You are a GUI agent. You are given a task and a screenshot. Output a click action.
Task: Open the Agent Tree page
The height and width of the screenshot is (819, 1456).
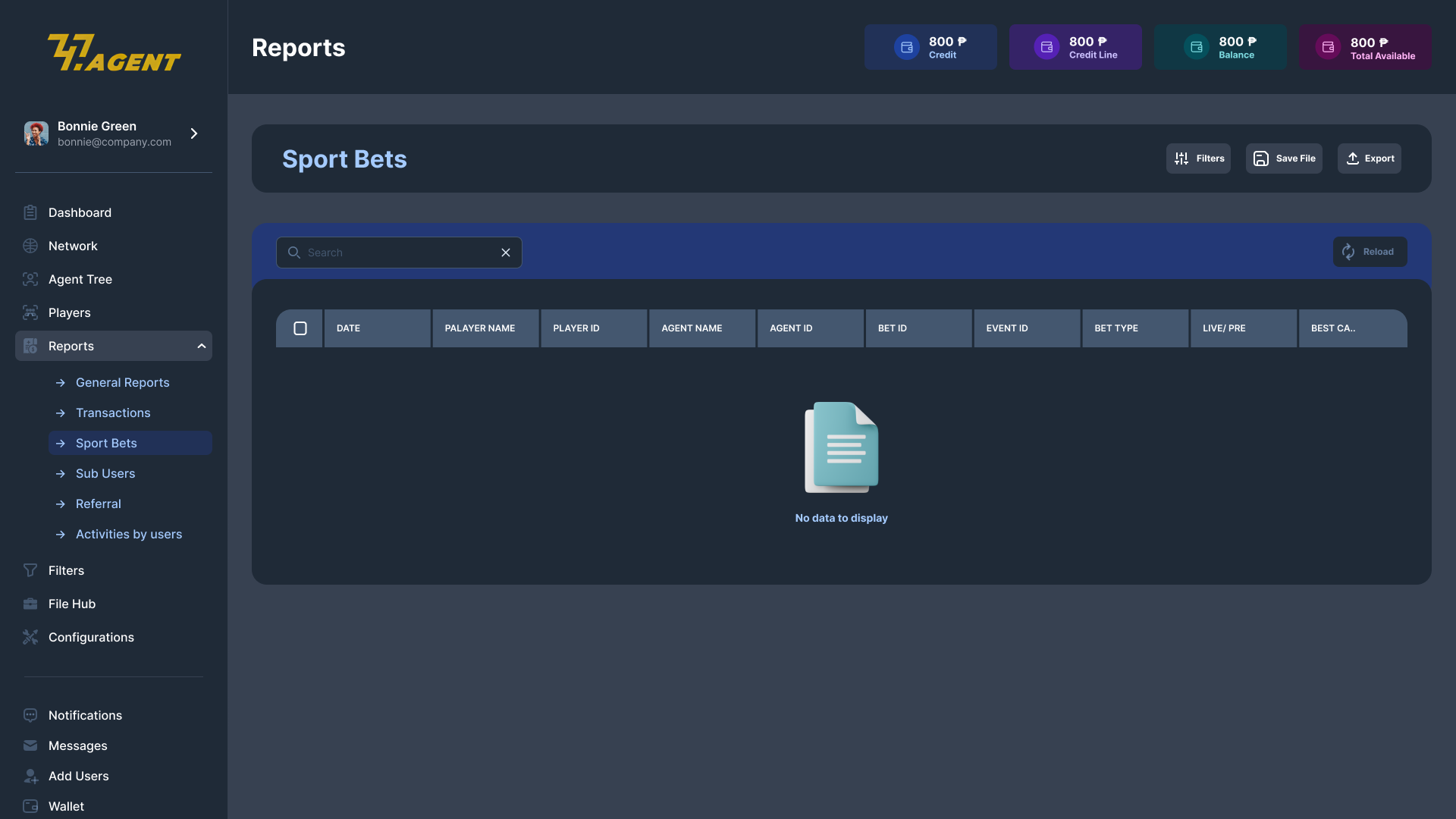pyautogui.click(x=114, y=279)
